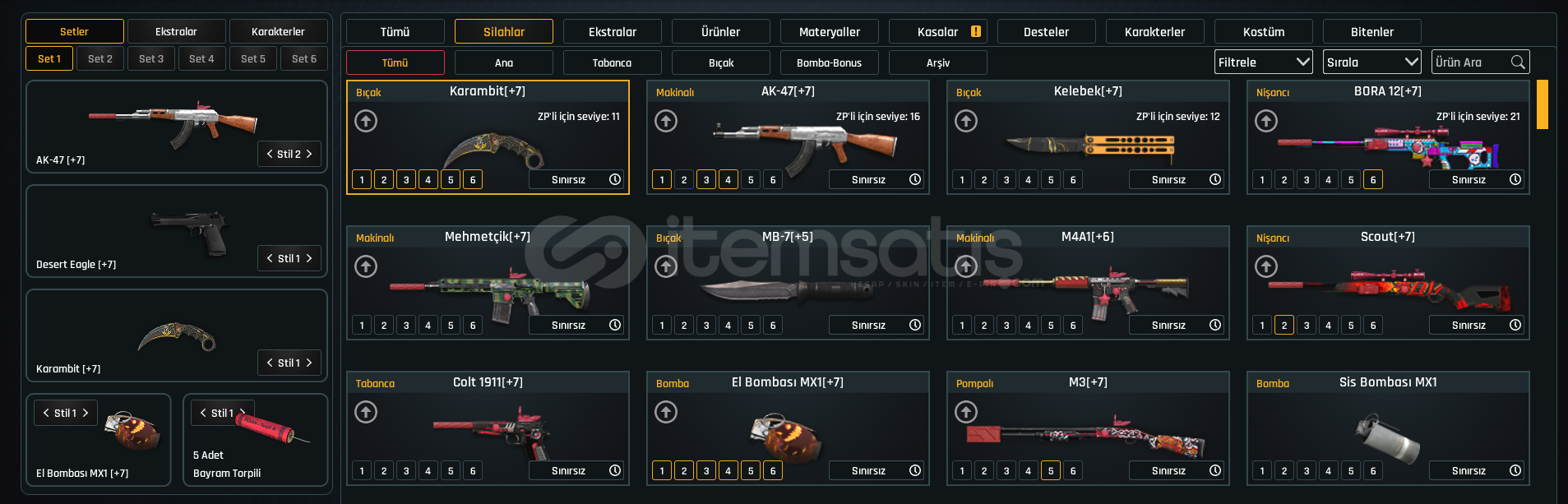Click upgrade arrow icon on Mehmetçik[+7] card

pos(366,266)
